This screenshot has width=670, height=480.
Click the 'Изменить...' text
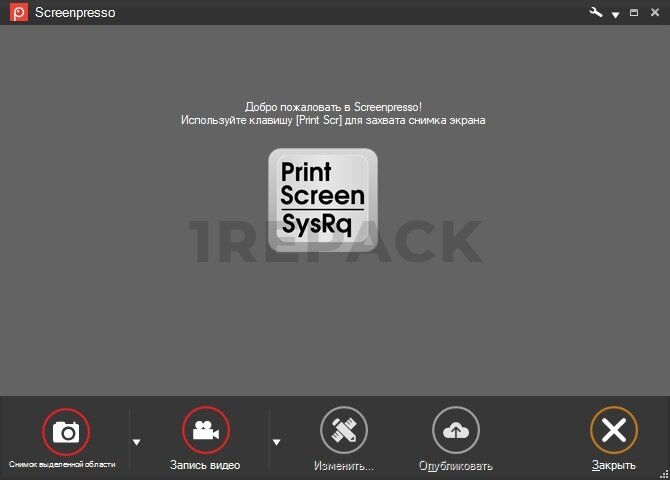point(344,466)
